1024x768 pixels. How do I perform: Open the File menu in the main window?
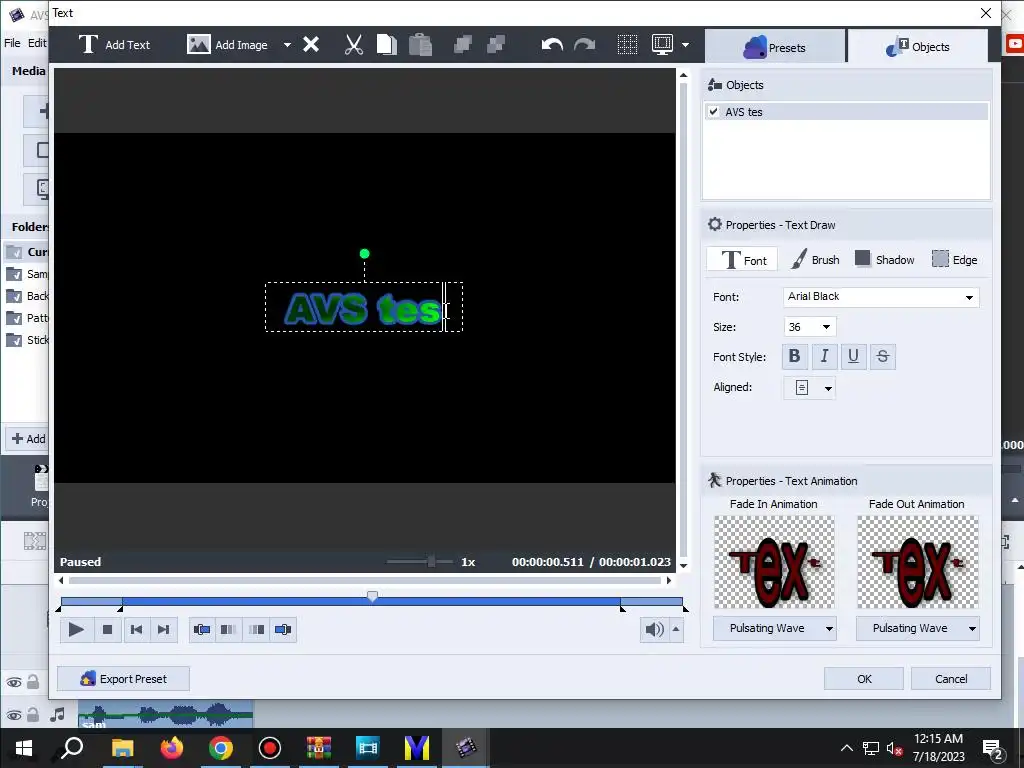point(12,43)
